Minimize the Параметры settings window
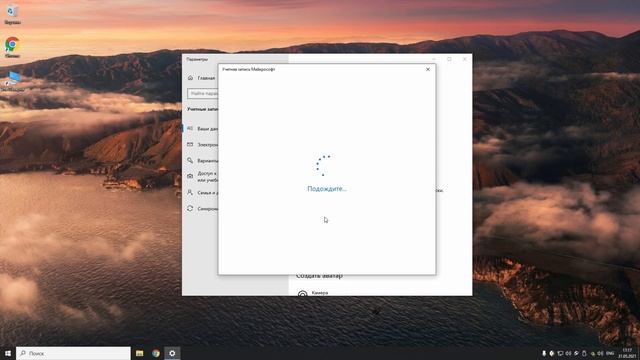 coord(434,59)
